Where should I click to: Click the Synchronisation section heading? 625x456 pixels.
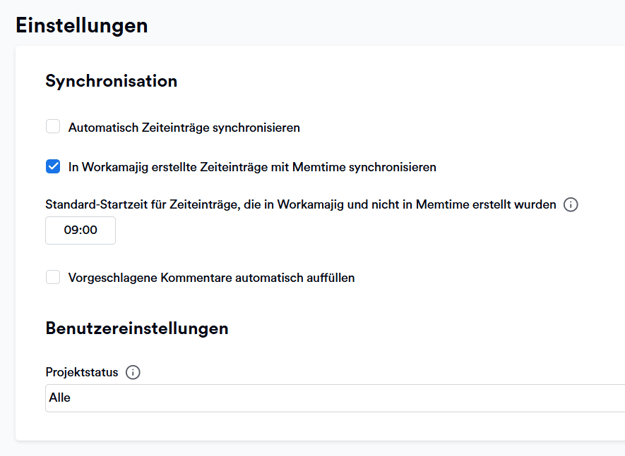tap(111, 81)
